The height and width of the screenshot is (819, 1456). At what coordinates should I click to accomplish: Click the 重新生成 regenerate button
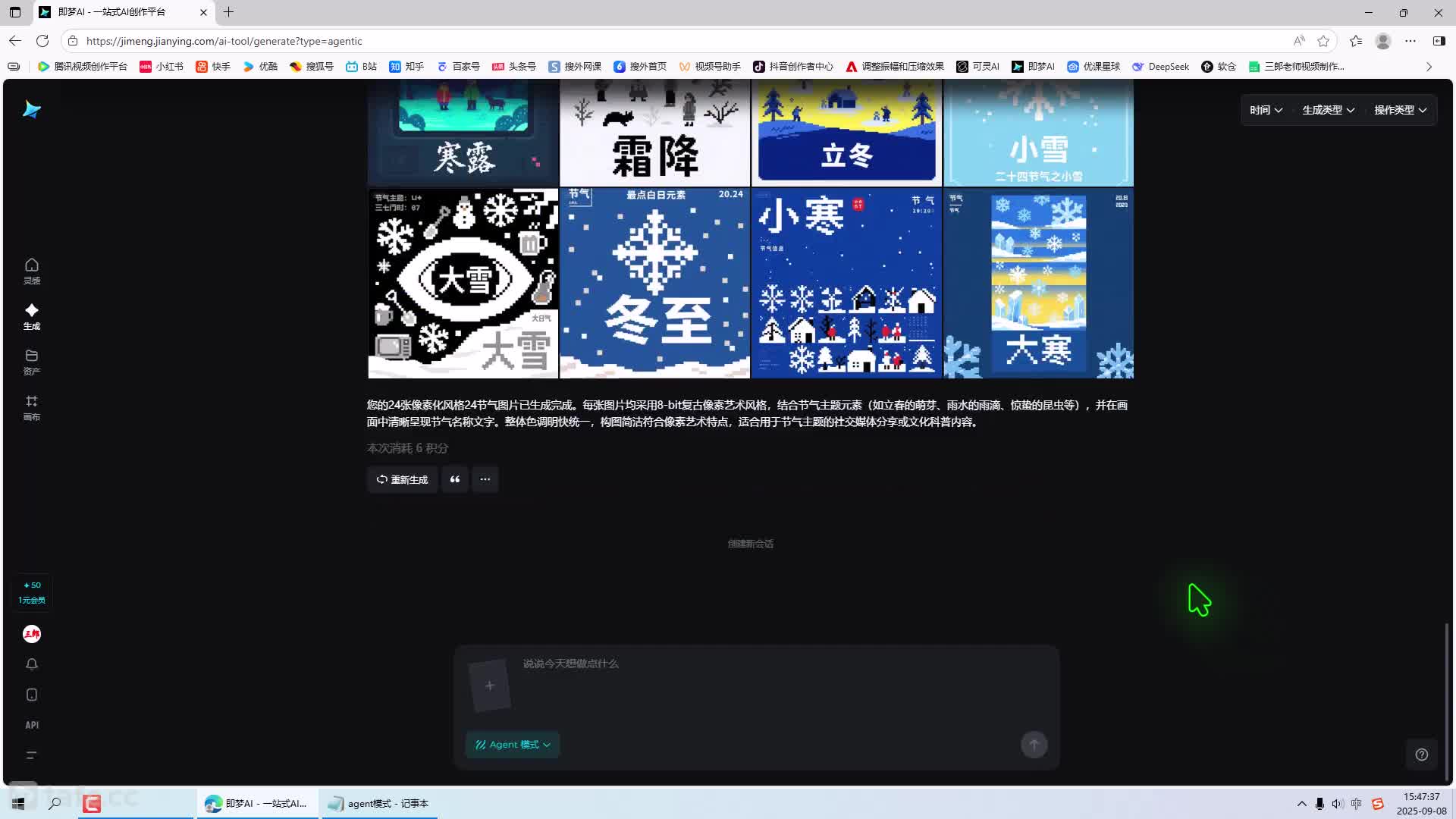[x=402, y=479]
